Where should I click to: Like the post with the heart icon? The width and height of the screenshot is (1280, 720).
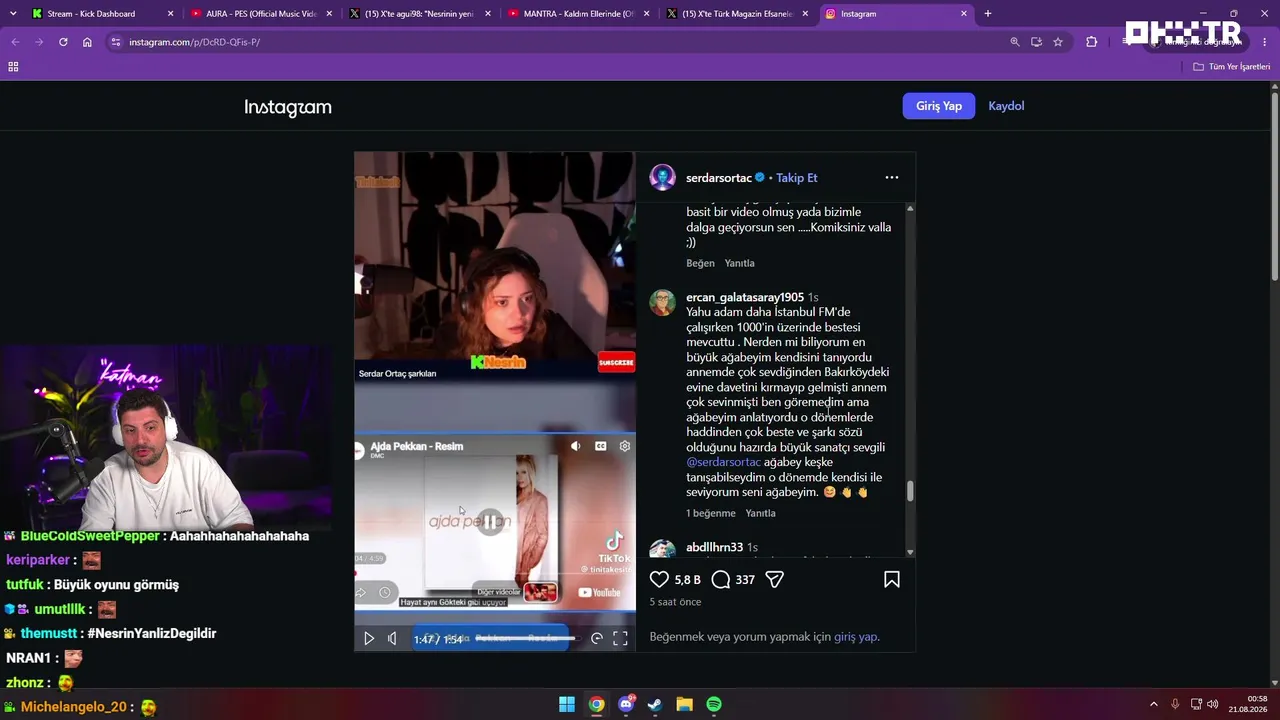click(x=659, y=579)
